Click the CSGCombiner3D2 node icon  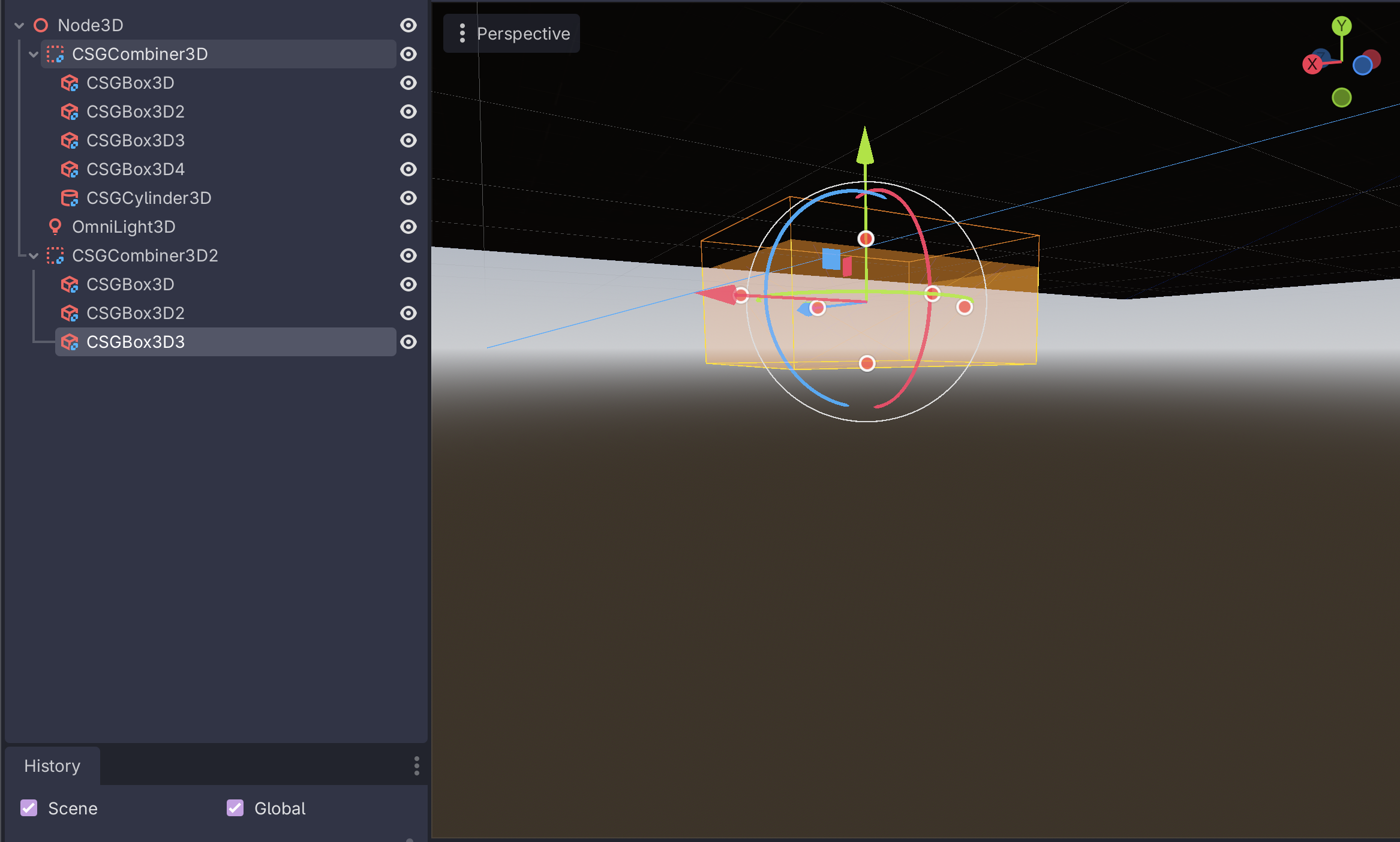coord(55,255)
